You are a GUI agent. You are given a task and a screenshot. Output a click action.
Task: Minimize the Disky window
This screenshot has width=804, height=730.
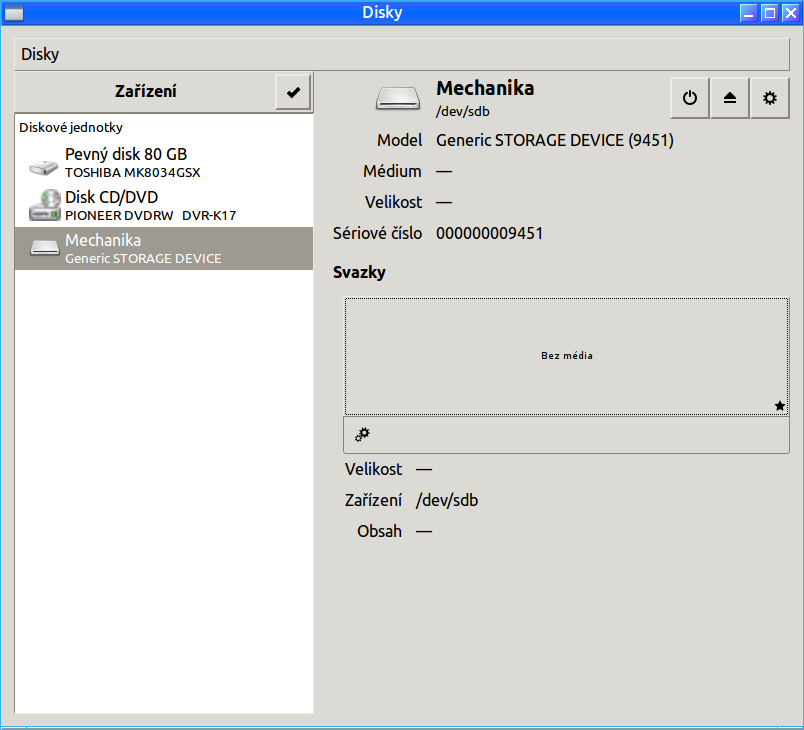pyautogui.click(x=749, y=13)
